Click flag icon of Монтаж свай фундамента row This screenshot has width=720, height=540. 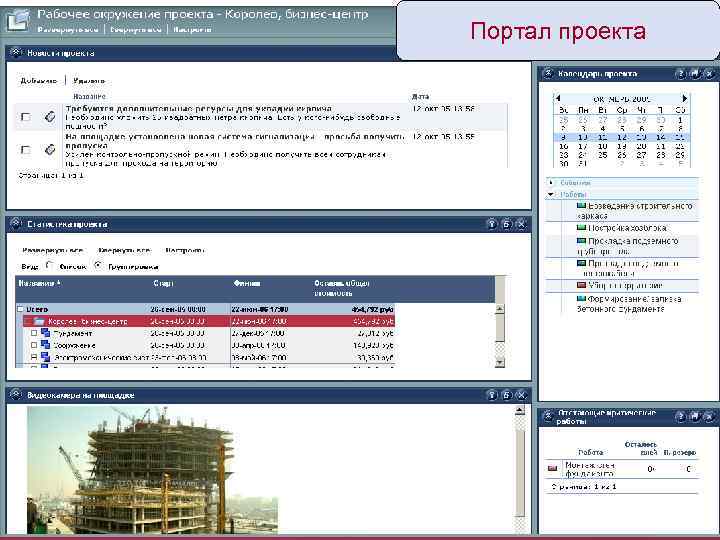pos(552,468)
